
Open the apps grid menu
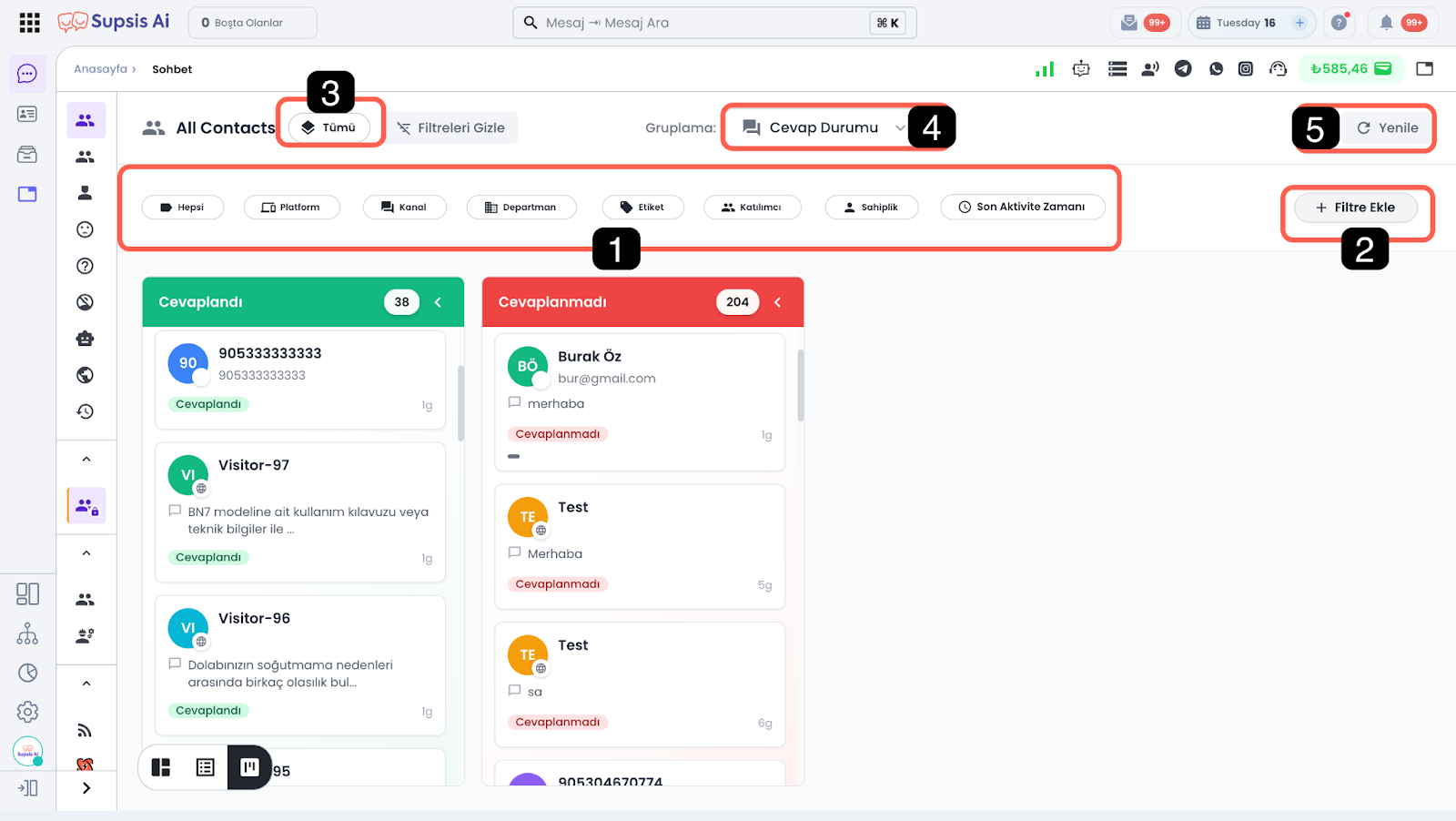(x=29, y=23)
